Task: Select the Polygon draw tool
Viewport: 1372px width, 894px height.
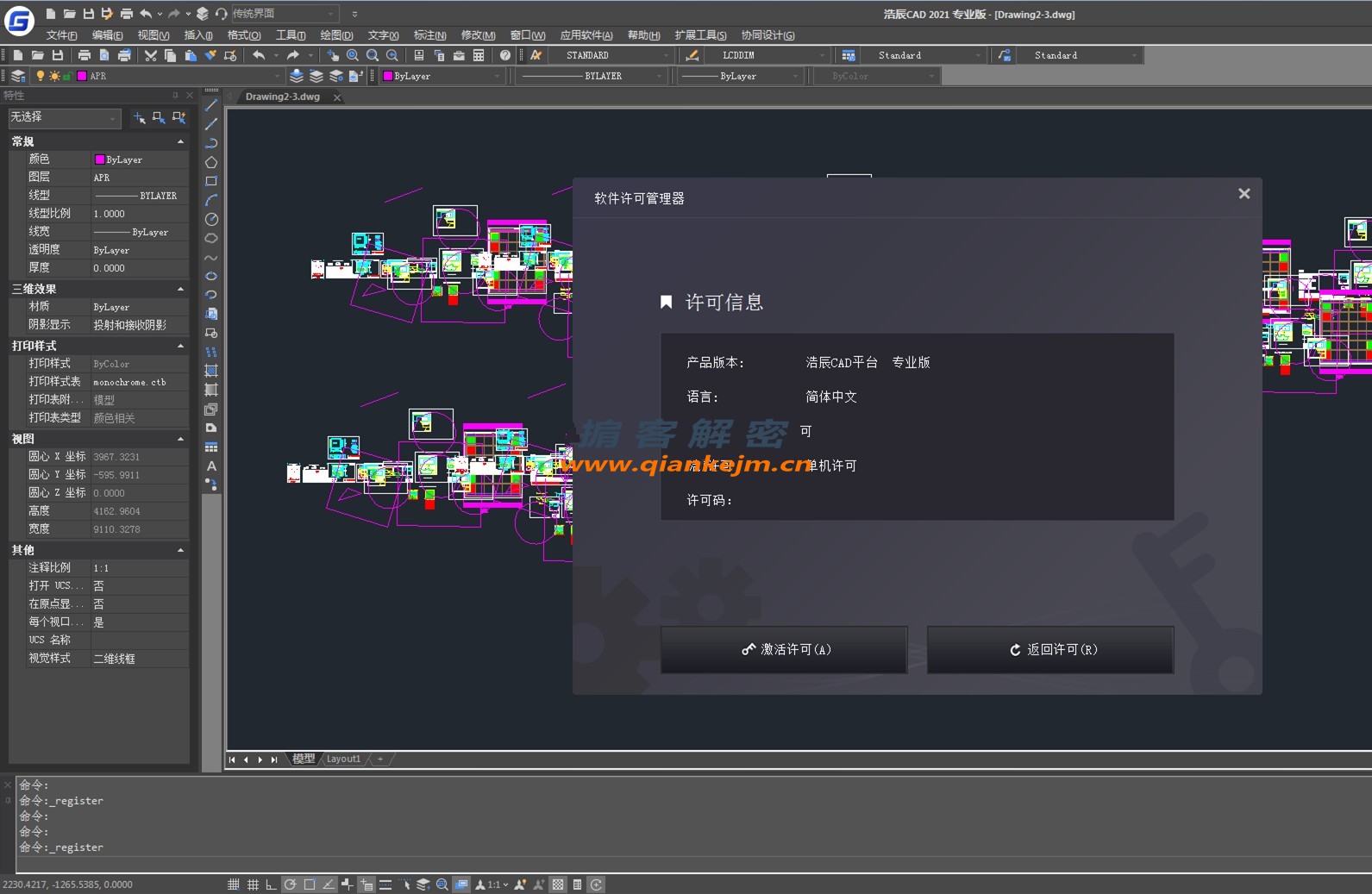Action: 211,162
